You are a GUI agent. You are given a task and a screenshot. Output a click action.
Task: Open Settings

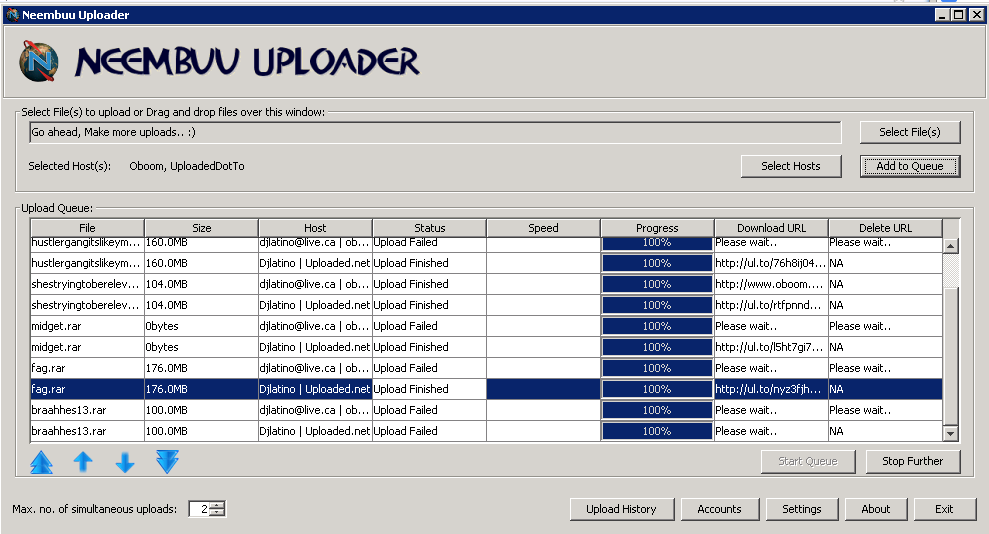coord(802,509)
